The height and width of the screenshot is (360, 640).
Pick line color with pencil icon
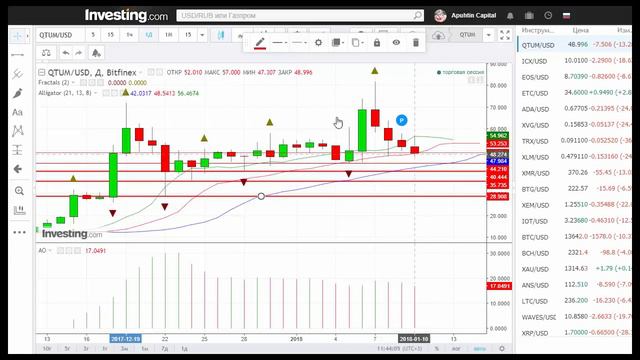coord(260,42)
